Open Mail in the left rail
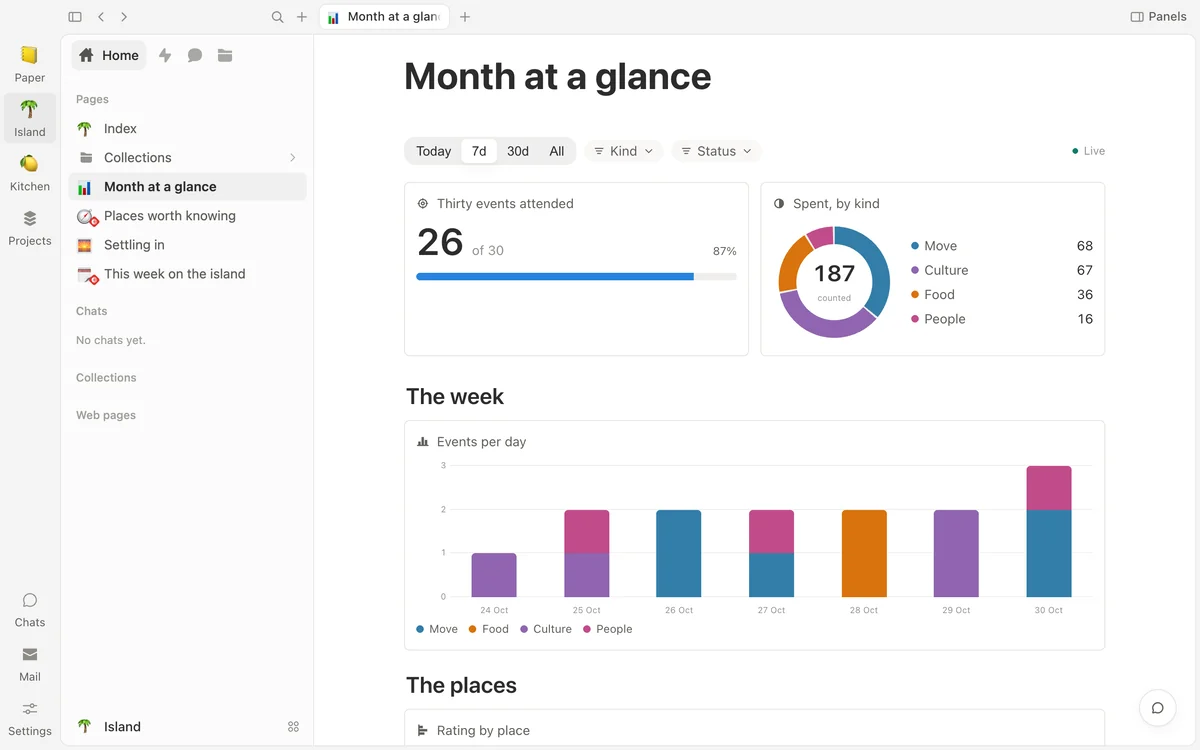Screen dimensions: 1200x750 30,663
